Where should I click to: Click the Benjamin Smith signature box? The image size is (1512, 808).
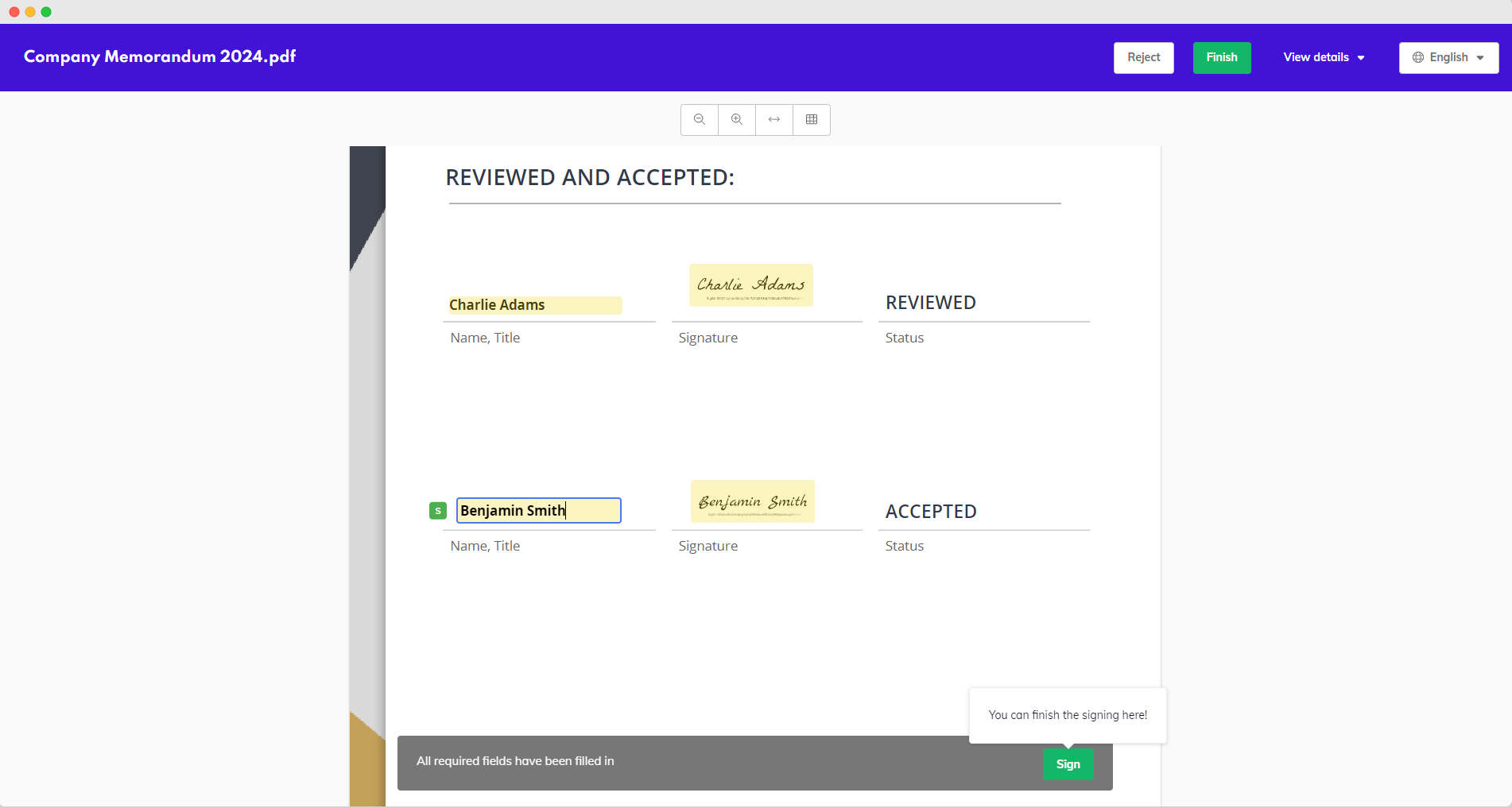click(x=752, y=501)
